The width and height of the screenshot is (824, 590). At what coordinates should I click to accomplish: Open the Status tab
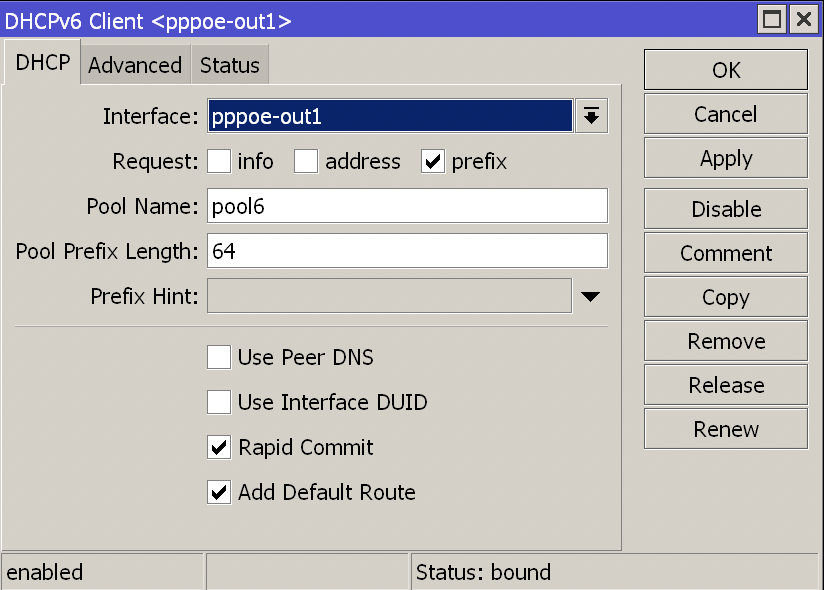(x=229, y=64)
